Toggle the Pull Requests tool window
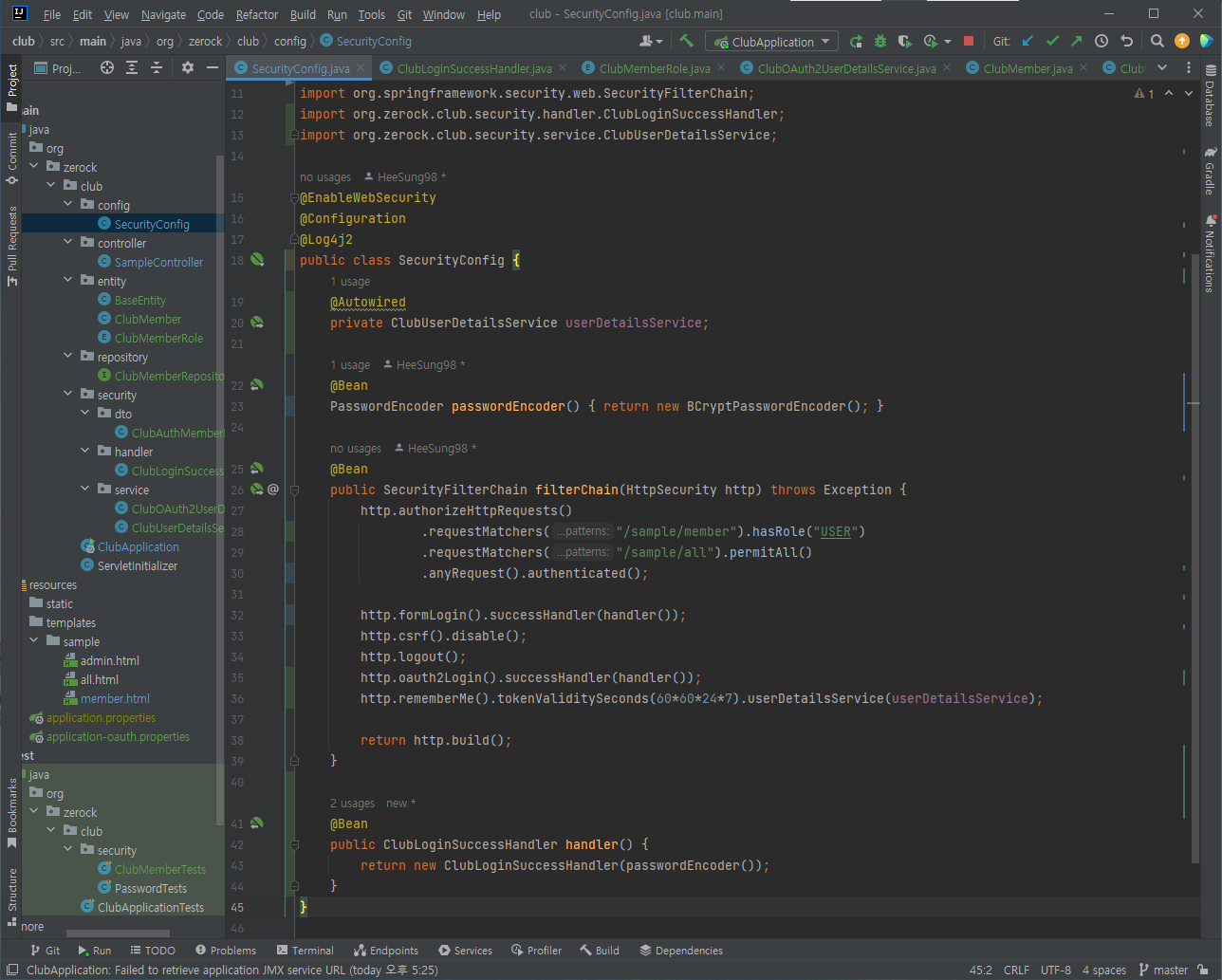The height and width of the screenshot is (980, 1222). tap(12, 245)
